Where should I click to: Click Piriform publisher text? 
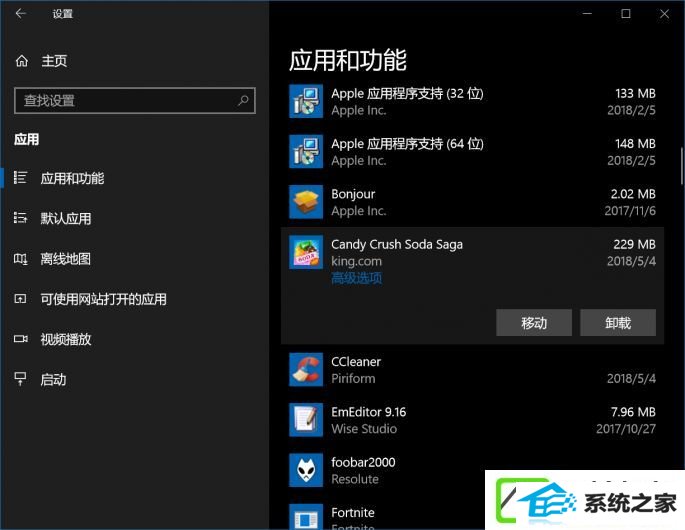[x=353, y=378]
